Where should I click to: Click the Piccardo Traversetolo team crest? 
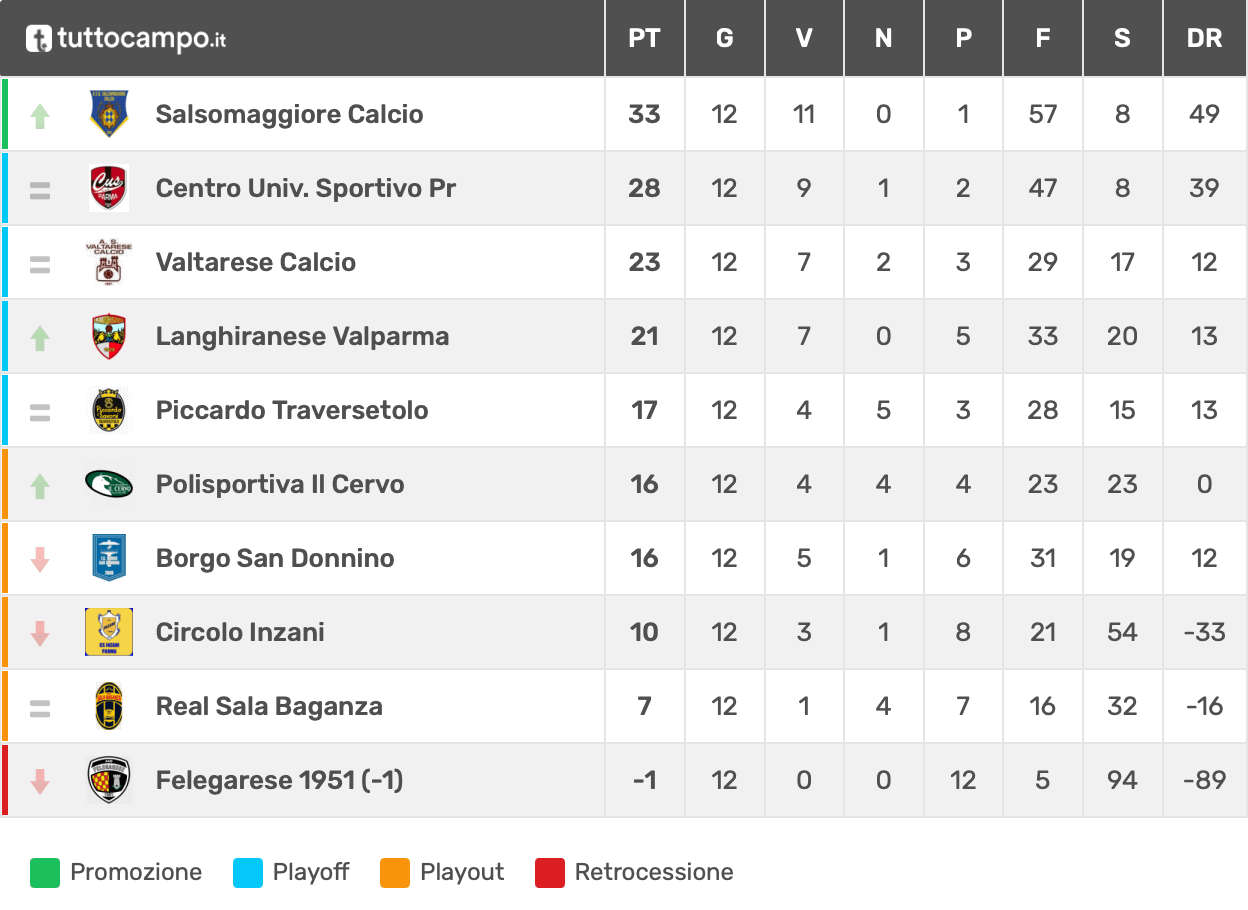pyautogui.click(x=109, y=410)
